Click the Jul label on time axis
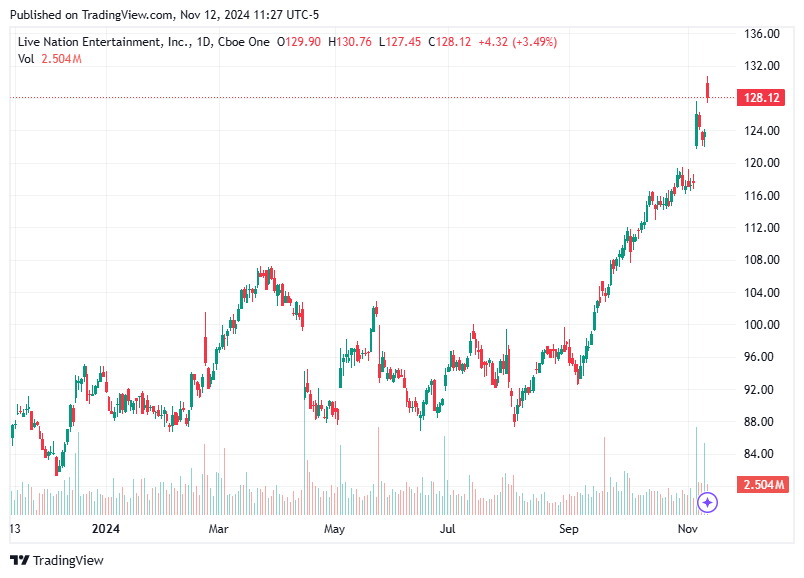This screenshot has width=804, height=578. pyautogui.click(x=448, y=529)
